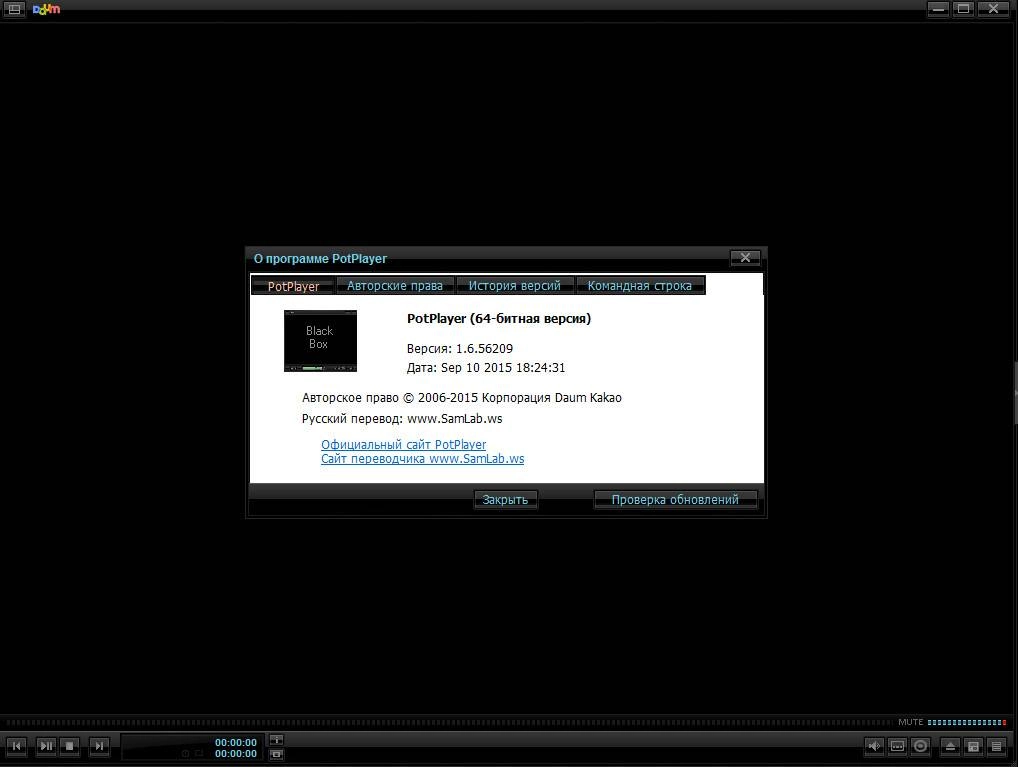Open the Официальный сайт PotPlayer link

click(x=403, y=444)
